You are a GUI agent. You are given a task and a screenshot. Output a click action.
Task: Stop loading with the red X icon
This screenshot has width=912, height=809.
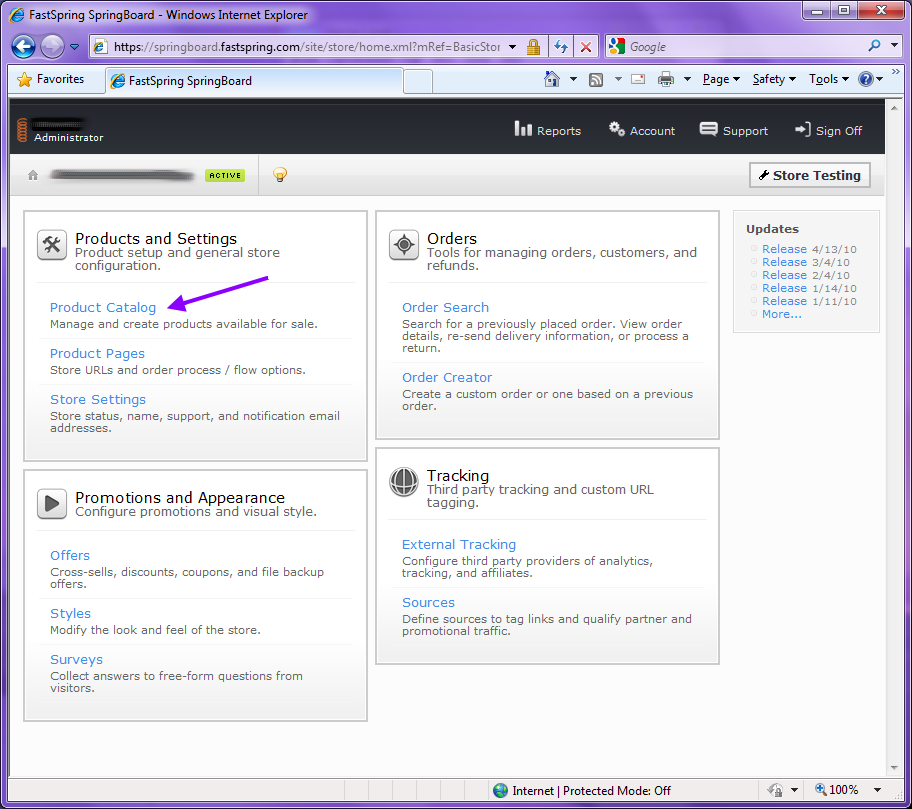click(586, 47)
